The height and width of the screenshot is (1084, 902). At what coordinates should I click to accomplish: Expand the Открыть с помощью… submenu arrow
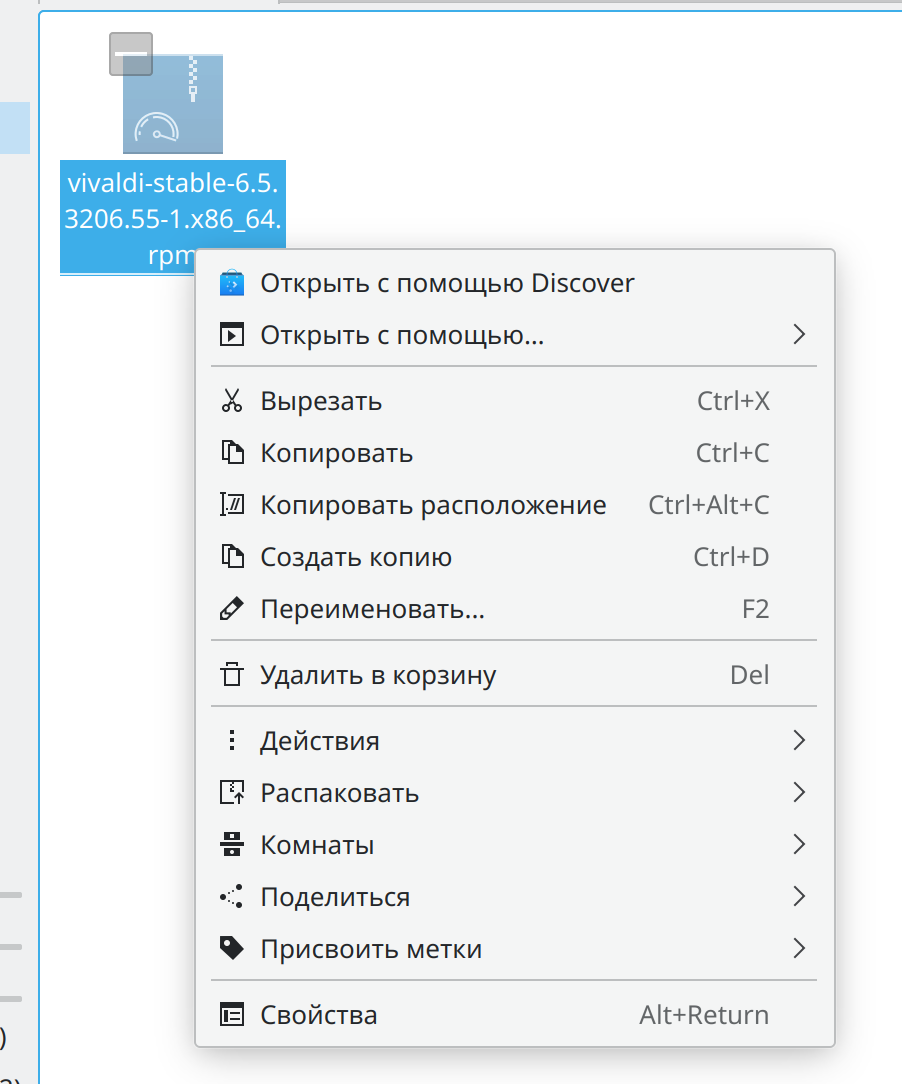[x=798, y=335]
